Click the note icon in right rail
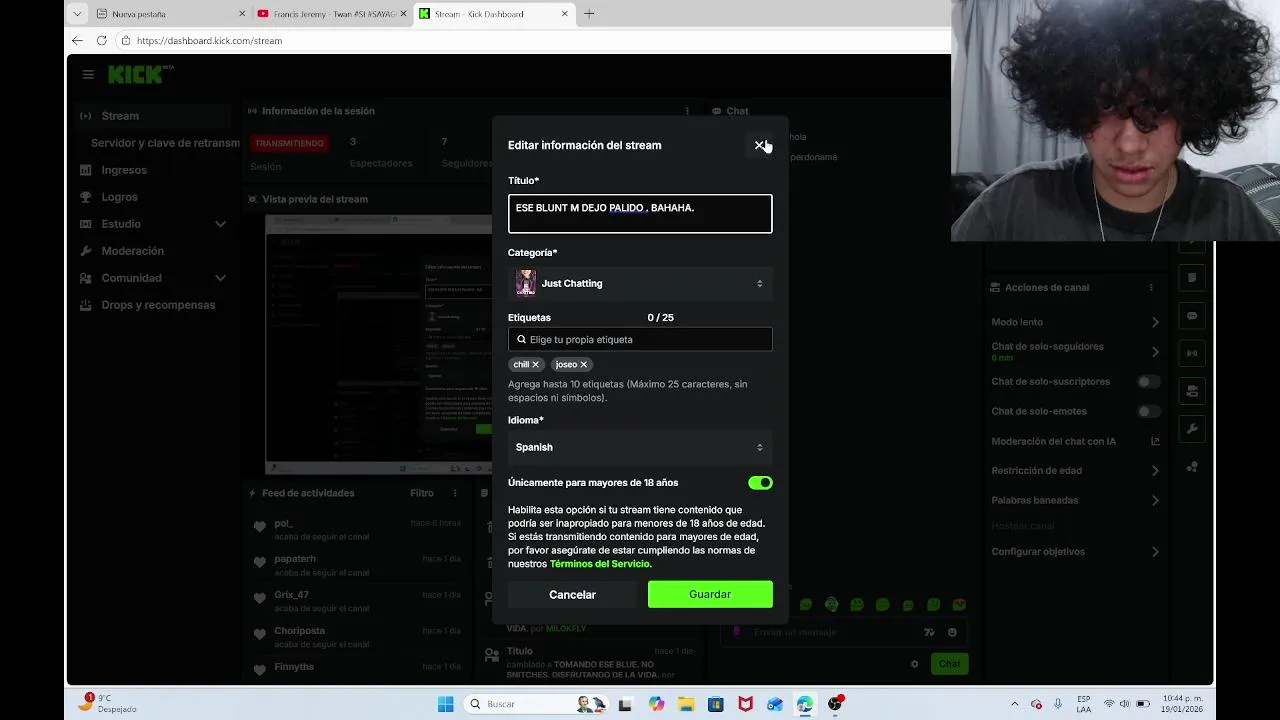This screenshot has height=720, width=1280. tap(1192, 277)
